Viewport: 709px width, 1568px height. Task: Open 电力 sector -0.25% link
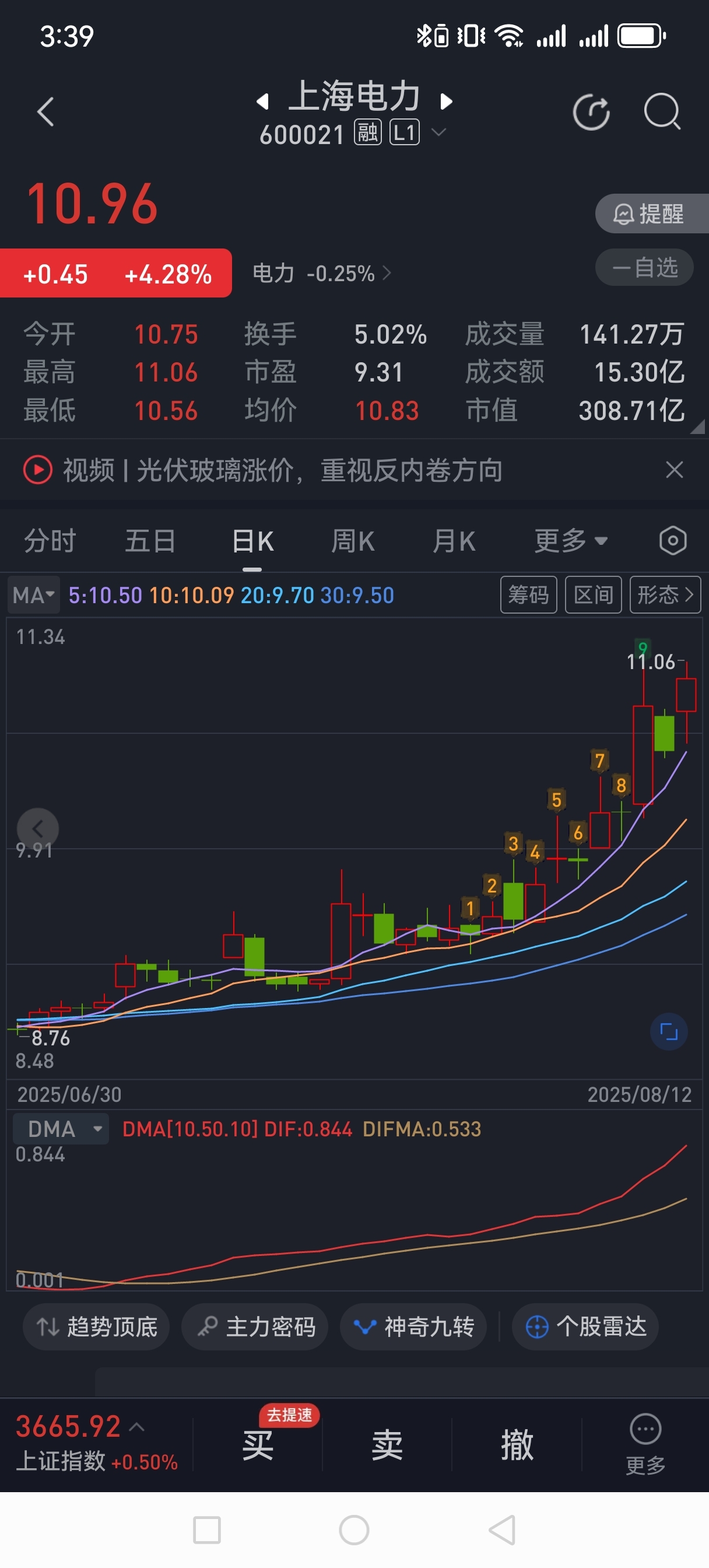coord(321,274)
